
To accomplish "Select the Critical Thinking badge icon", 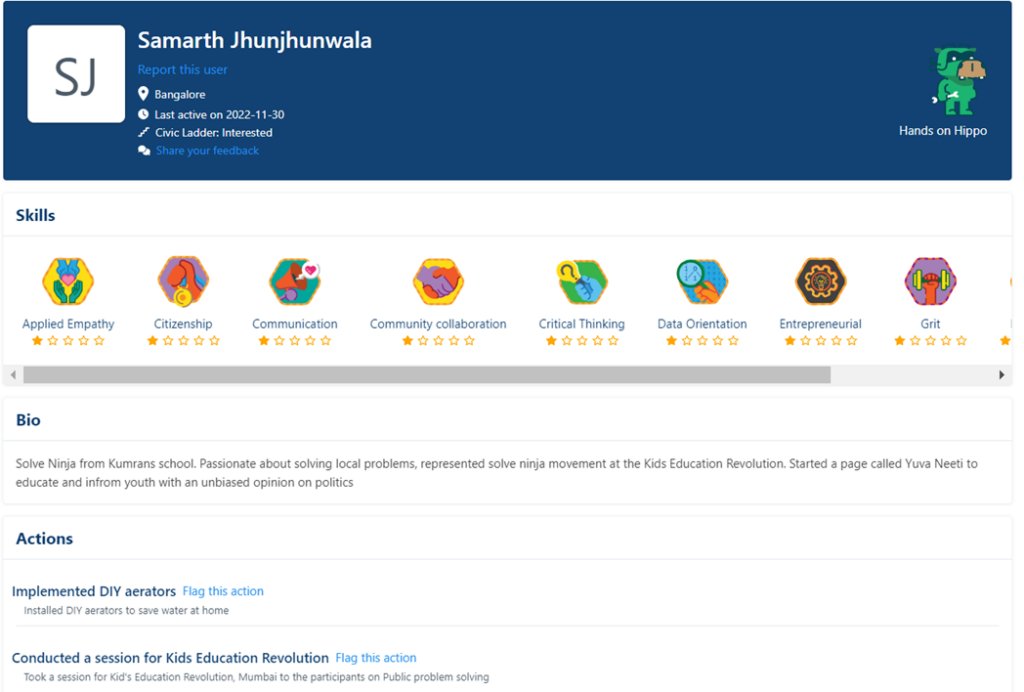I will tap(581, 281).
